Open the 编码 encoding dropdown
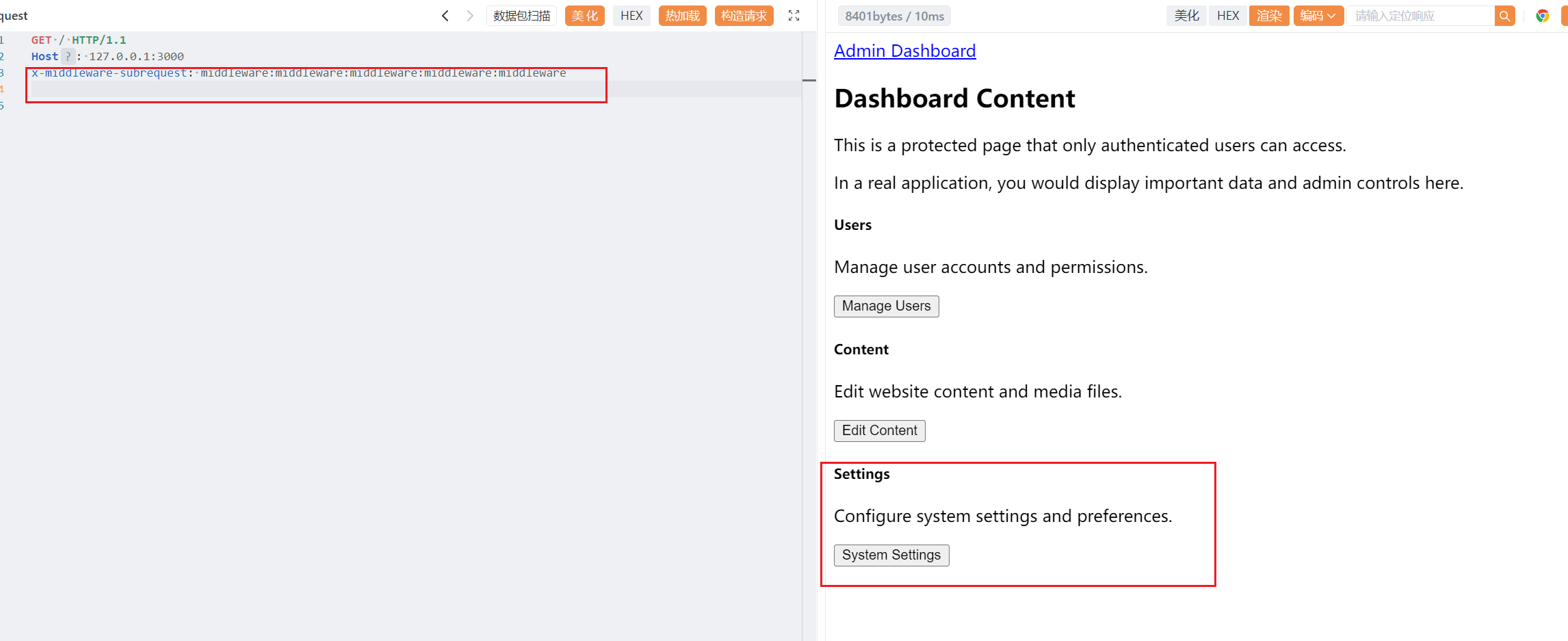 [x=1318, y=16]
